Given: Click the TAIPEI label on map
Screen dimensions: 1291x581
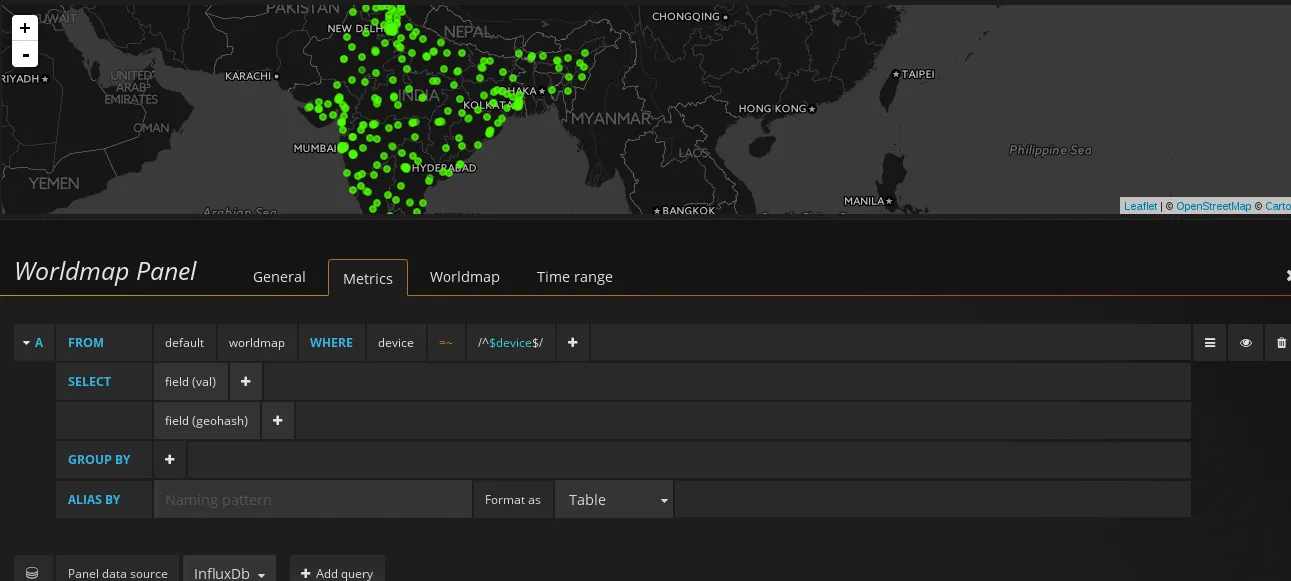Looking at the screenshot, I should (917, 74).
